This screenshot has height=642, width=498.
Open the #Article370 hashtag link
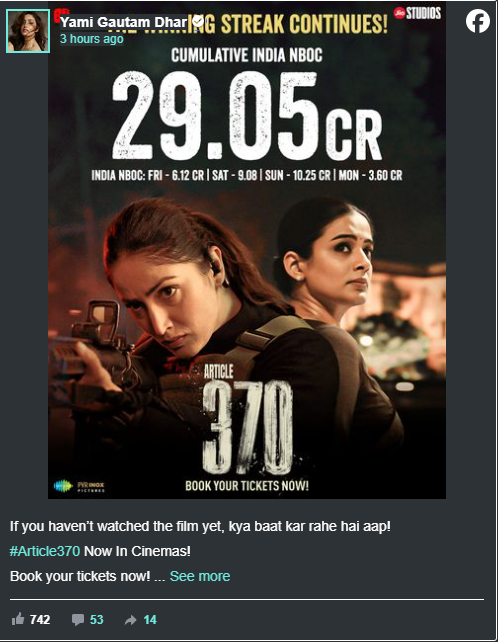[x=45, y=551]
